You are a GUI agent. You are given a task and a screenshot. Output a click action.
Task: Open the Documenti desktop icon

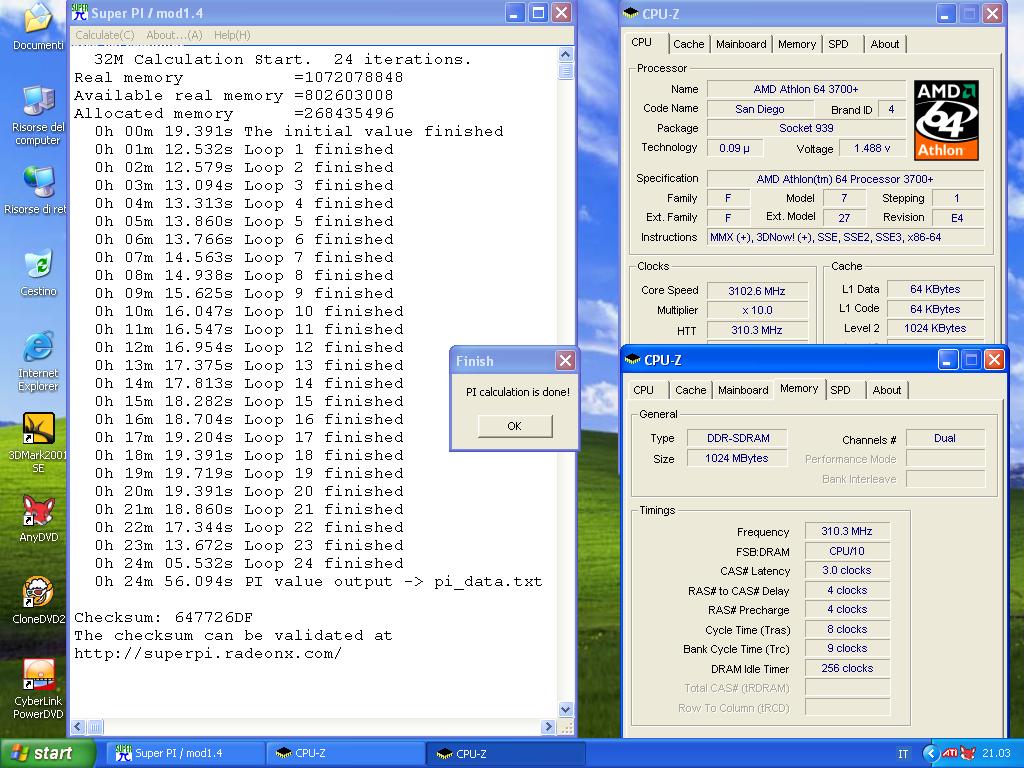click(38, 26)
